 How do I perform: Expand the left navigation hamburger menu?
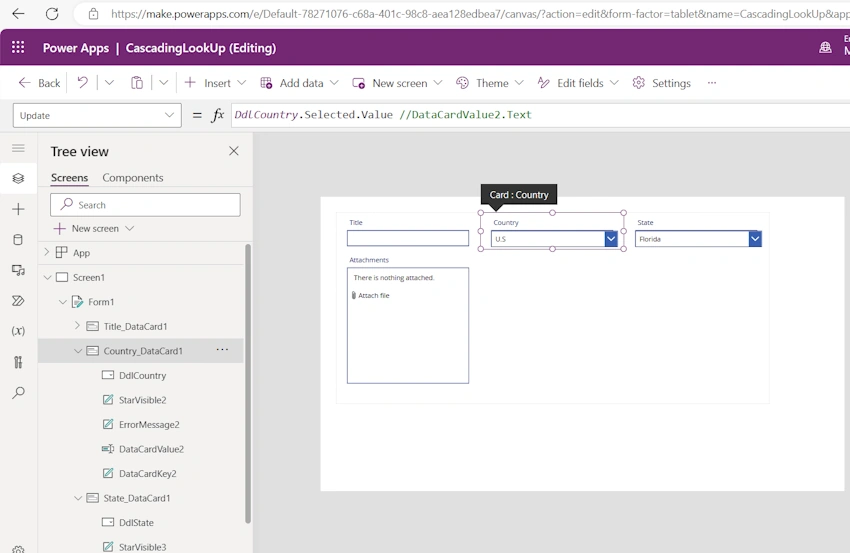(18, 149)
